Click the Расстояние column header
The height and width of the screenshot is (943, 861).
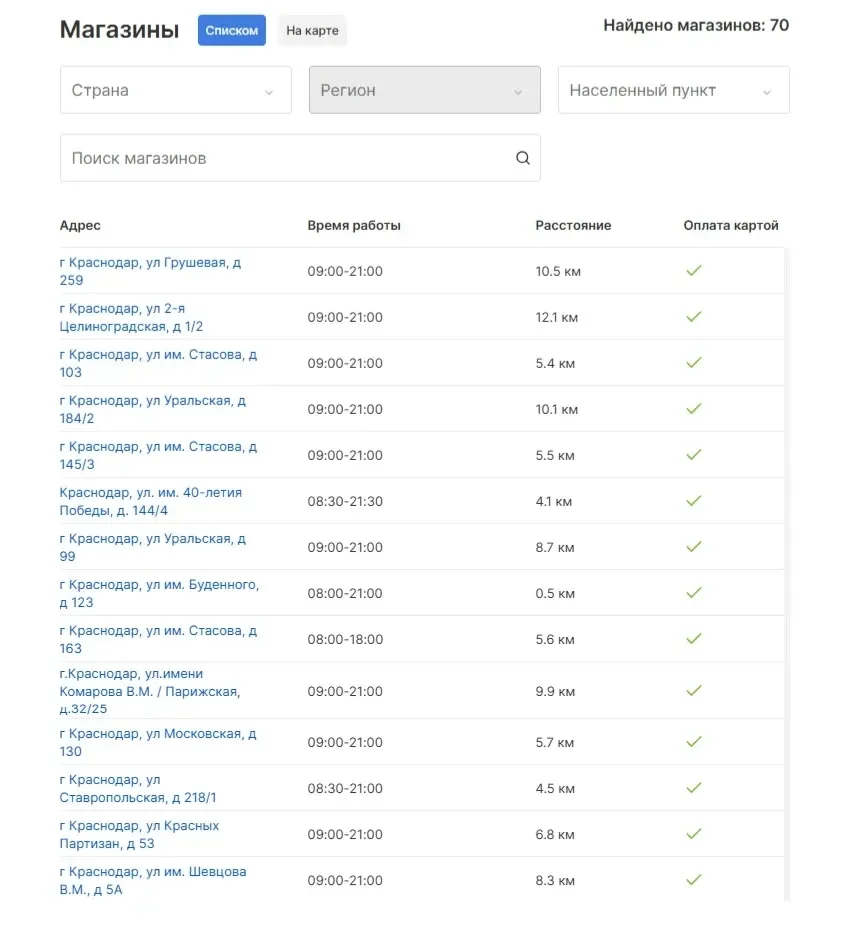point(573,226)
